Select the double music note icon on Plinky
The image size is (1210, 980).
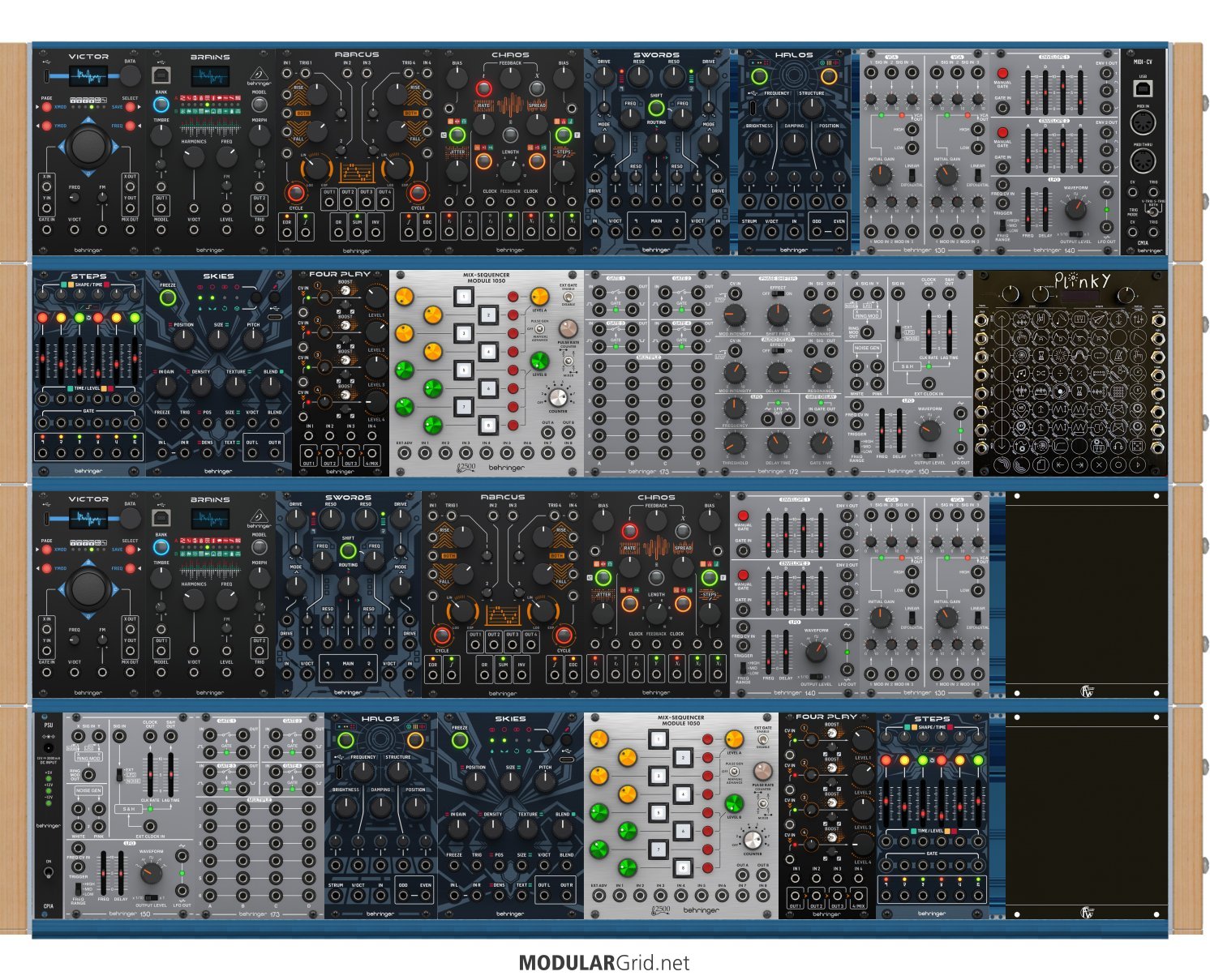coord(1021,373)
